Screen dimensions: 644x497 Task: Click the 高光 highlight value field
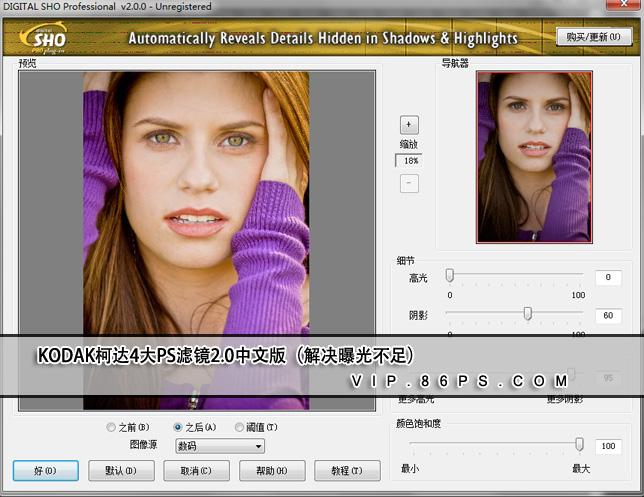608,277
